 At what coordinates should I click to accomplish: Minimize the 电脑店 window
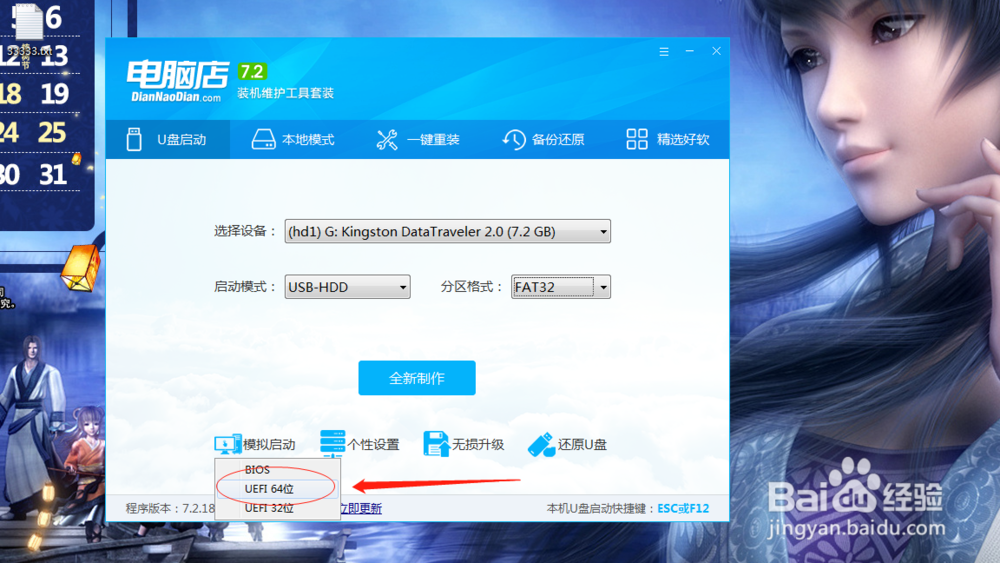(689, 51)
